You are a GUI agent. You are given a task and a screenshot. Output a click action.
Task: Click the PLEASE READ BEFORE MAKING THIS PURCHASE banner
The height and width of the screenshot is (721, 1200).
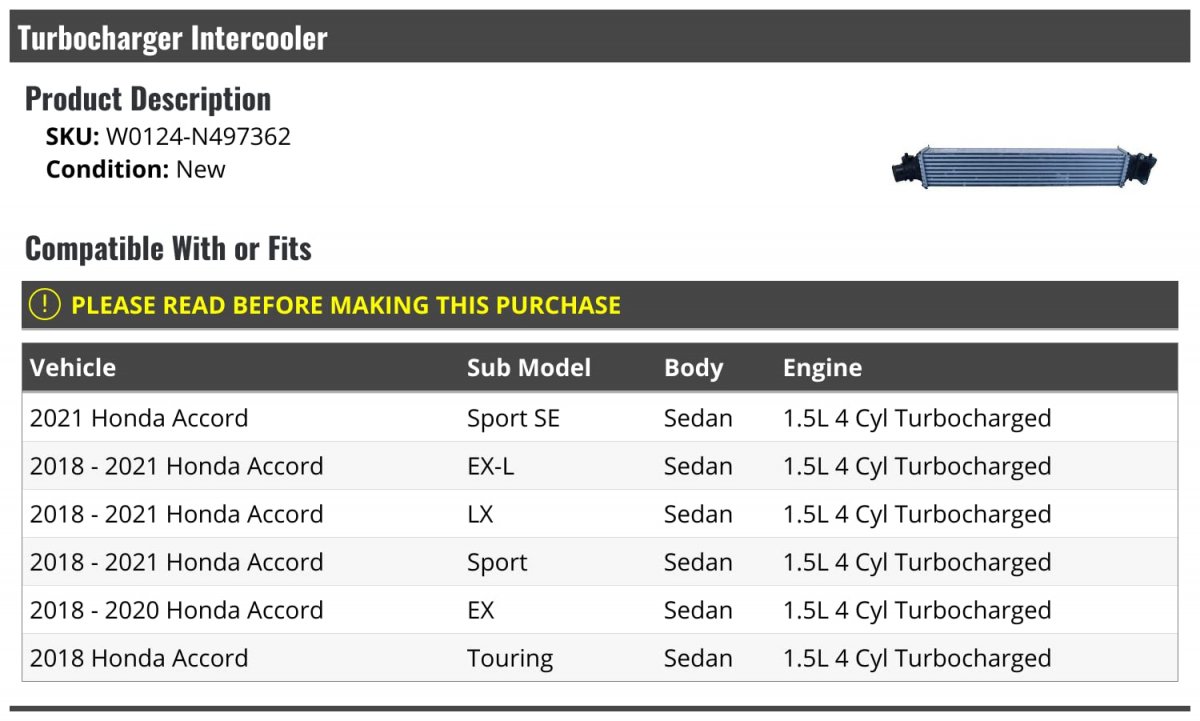(x=600, y=305)
